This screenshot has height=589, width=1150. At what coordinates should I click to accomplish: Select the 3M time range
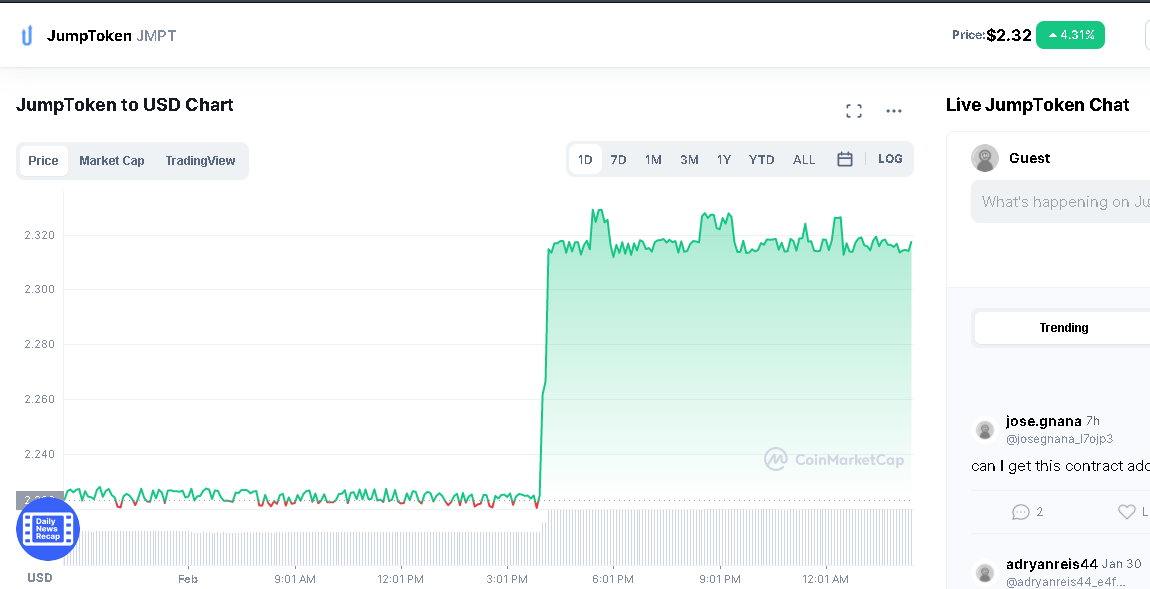tap(689, 159)
